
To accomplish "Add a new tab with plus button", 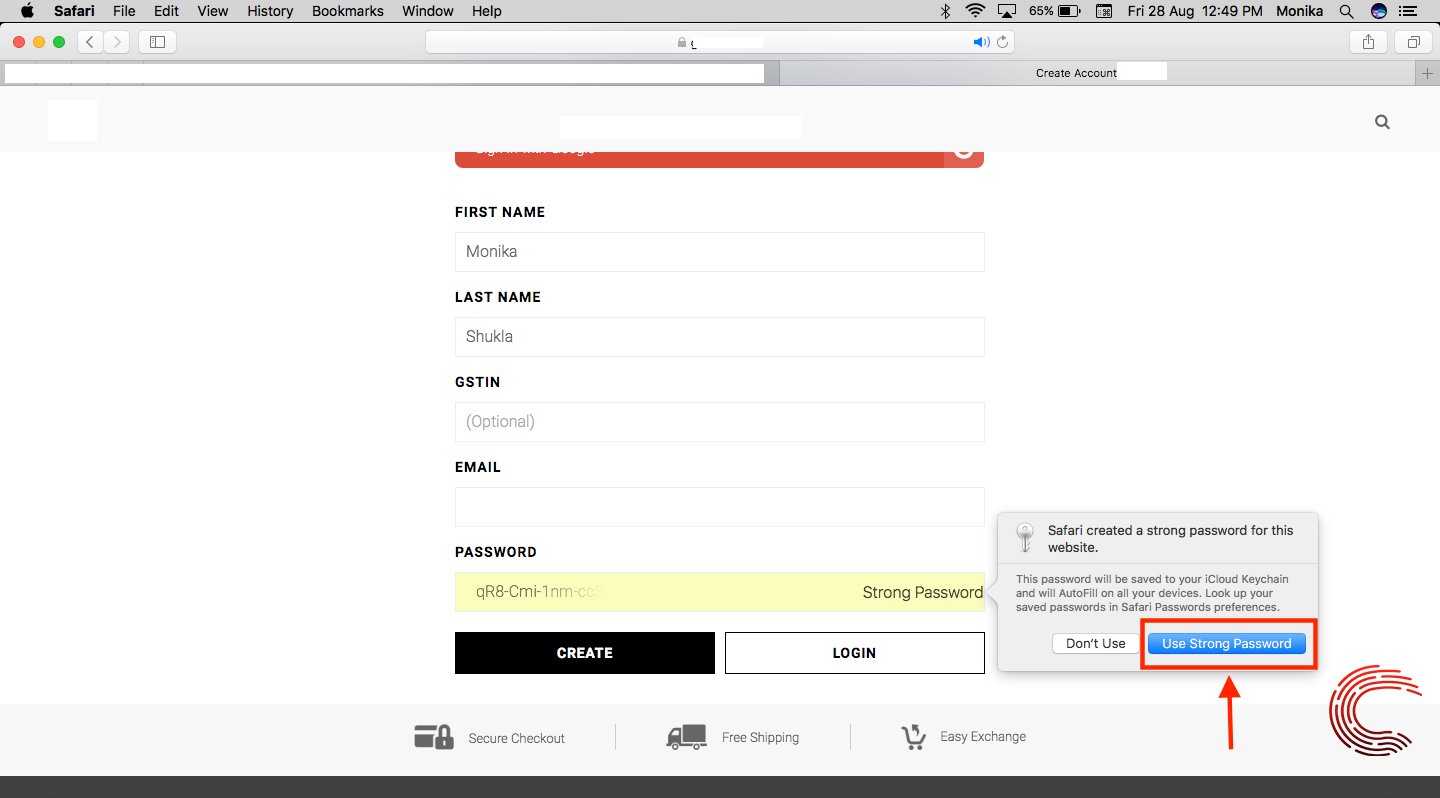I will tap(1427, 73).
